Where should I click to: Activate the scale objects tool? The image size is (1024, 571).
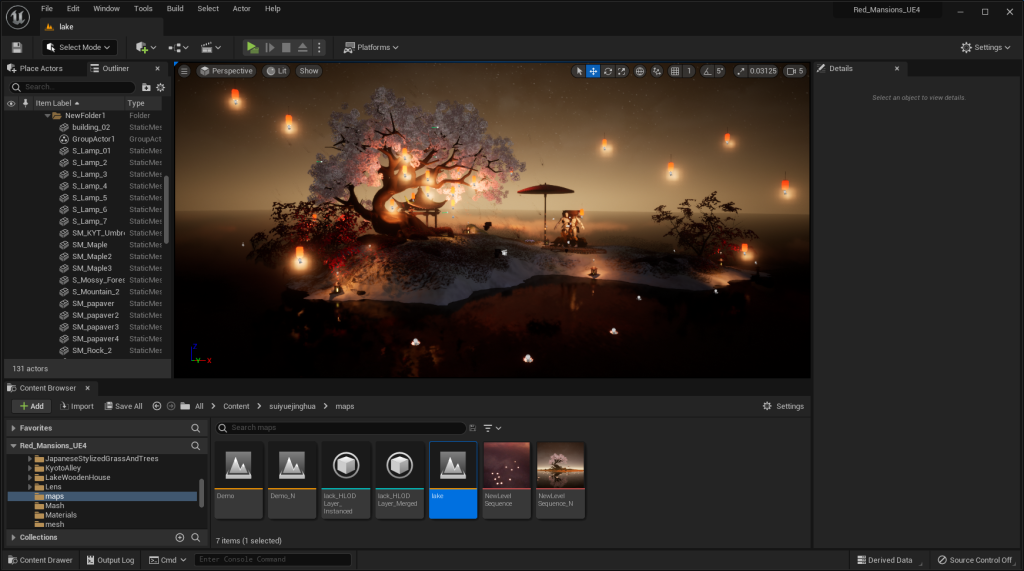point(622,71)
